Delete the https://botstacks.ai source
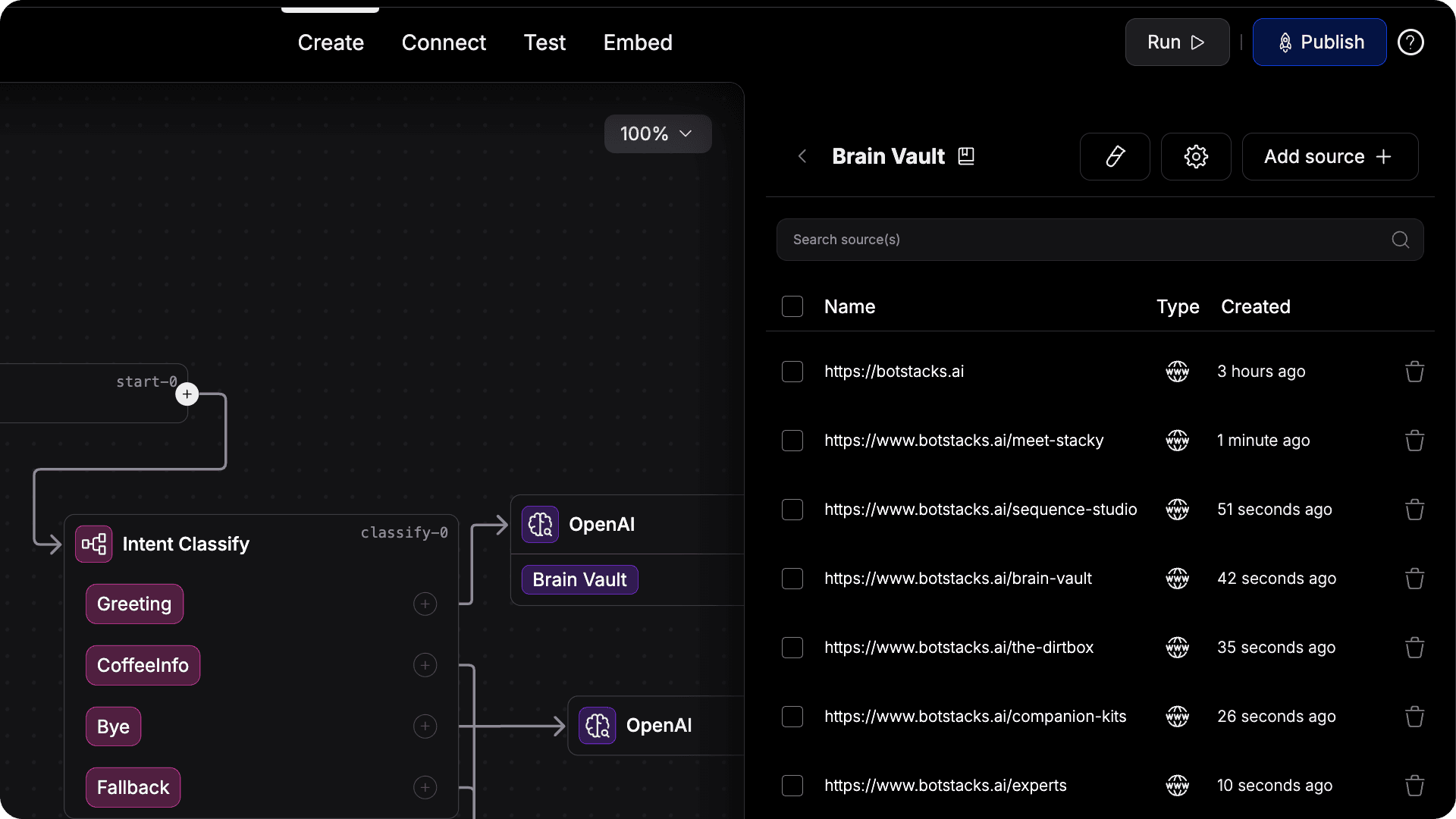Viewport: 1456px width, 819px height. [x=1414, y=372]
